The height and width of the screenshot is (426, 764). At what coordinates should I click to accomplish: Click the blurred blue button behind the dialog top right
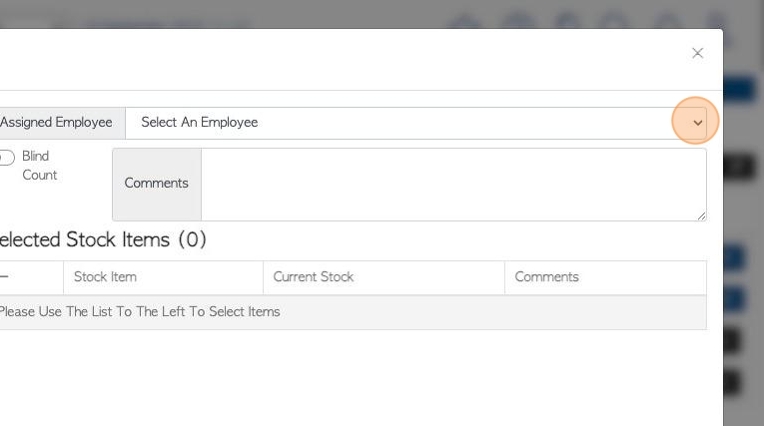(x=739, y=91)
